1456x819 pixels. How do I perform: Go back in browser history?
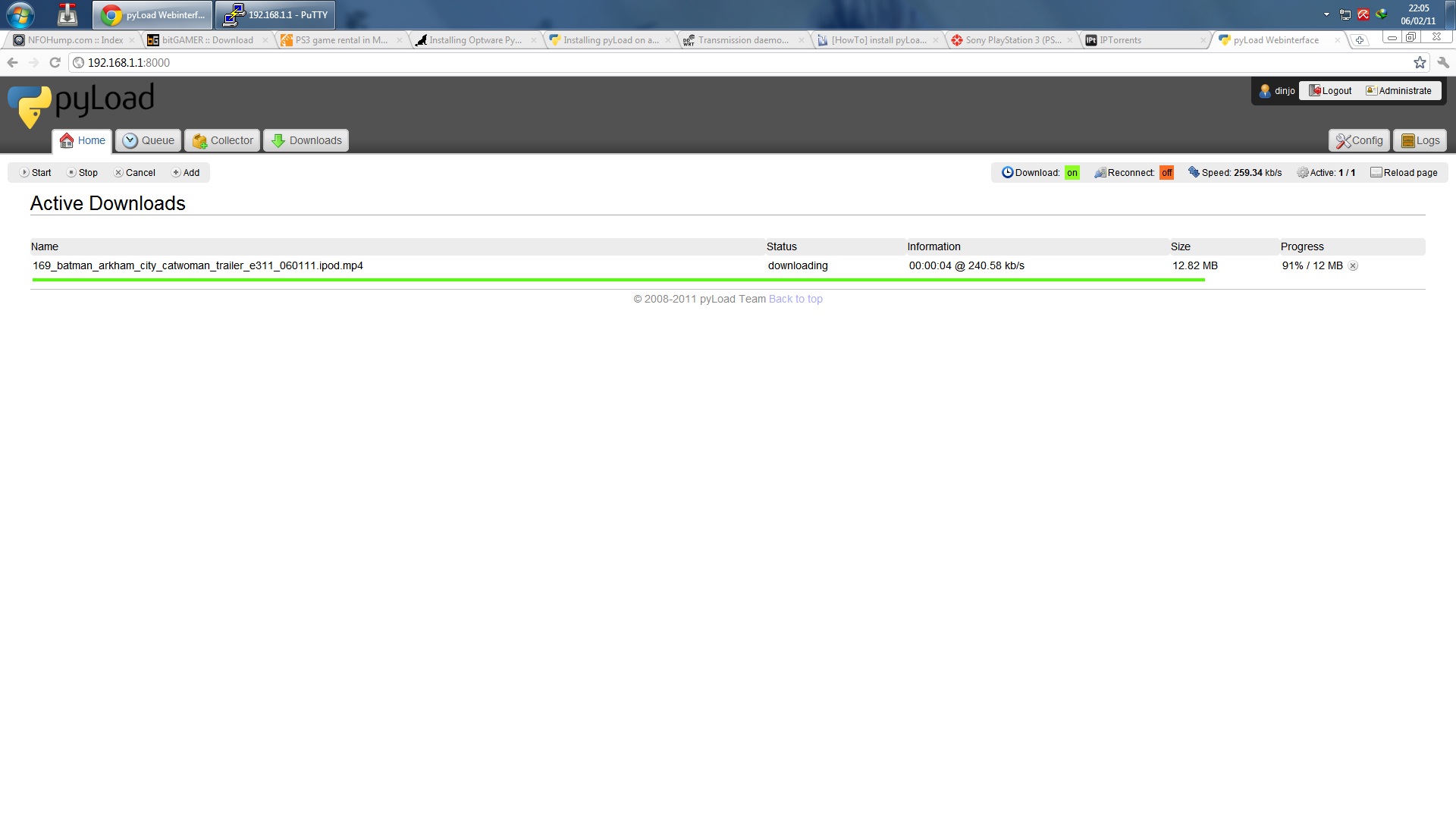click(x=12, y=63)
